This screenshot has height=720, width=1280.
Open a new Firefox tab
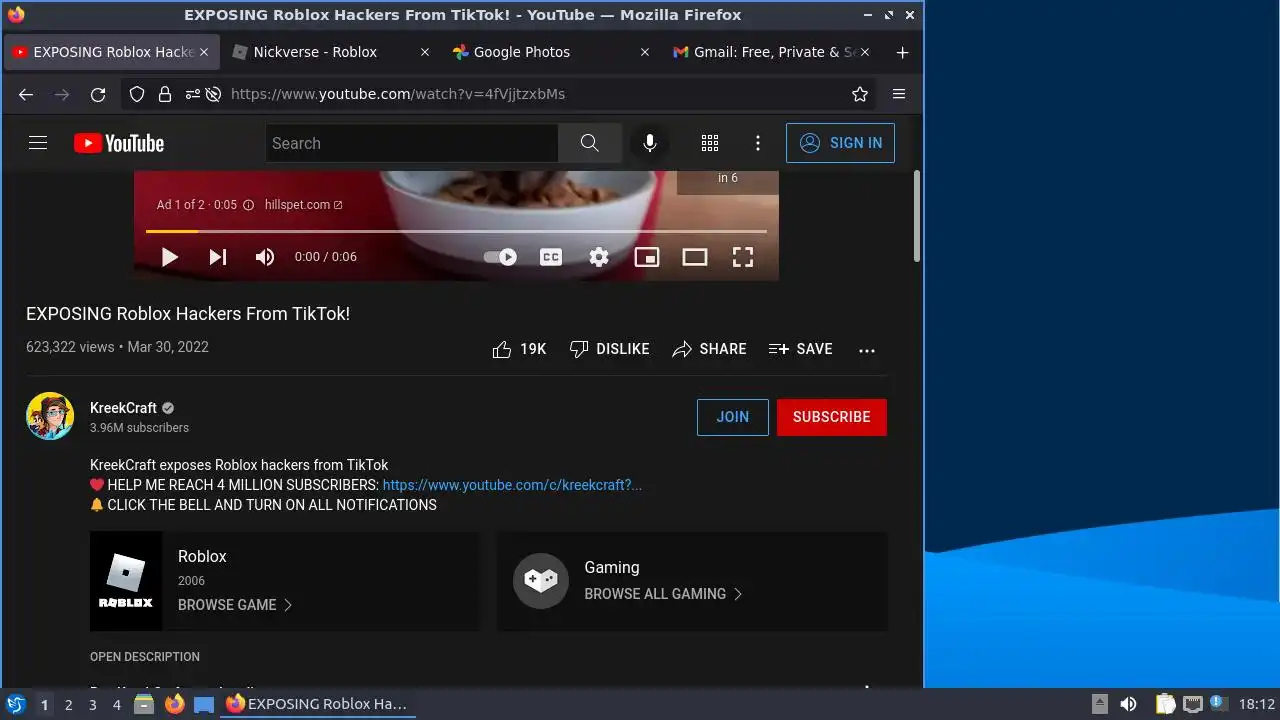point(902,52)
